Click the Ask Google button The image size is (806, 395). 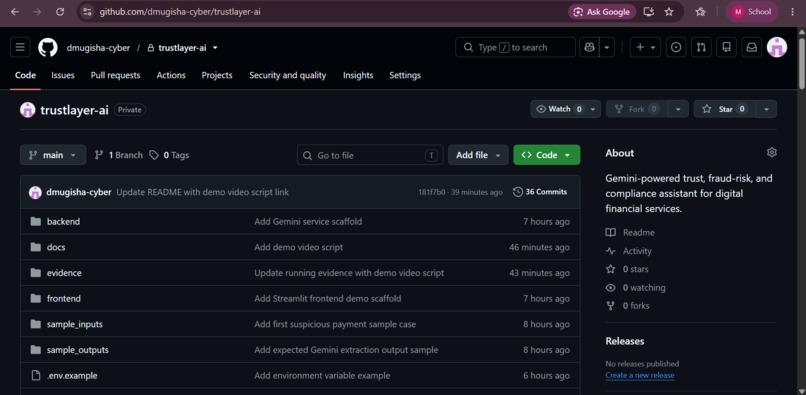pyautogui.click(x=602, y=12)
